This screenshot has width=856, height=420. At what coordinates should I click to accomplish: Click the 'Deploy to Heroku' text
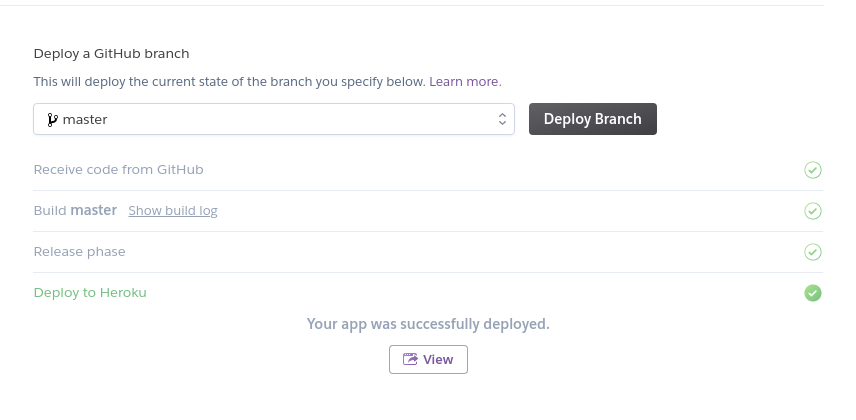(90, 293)
